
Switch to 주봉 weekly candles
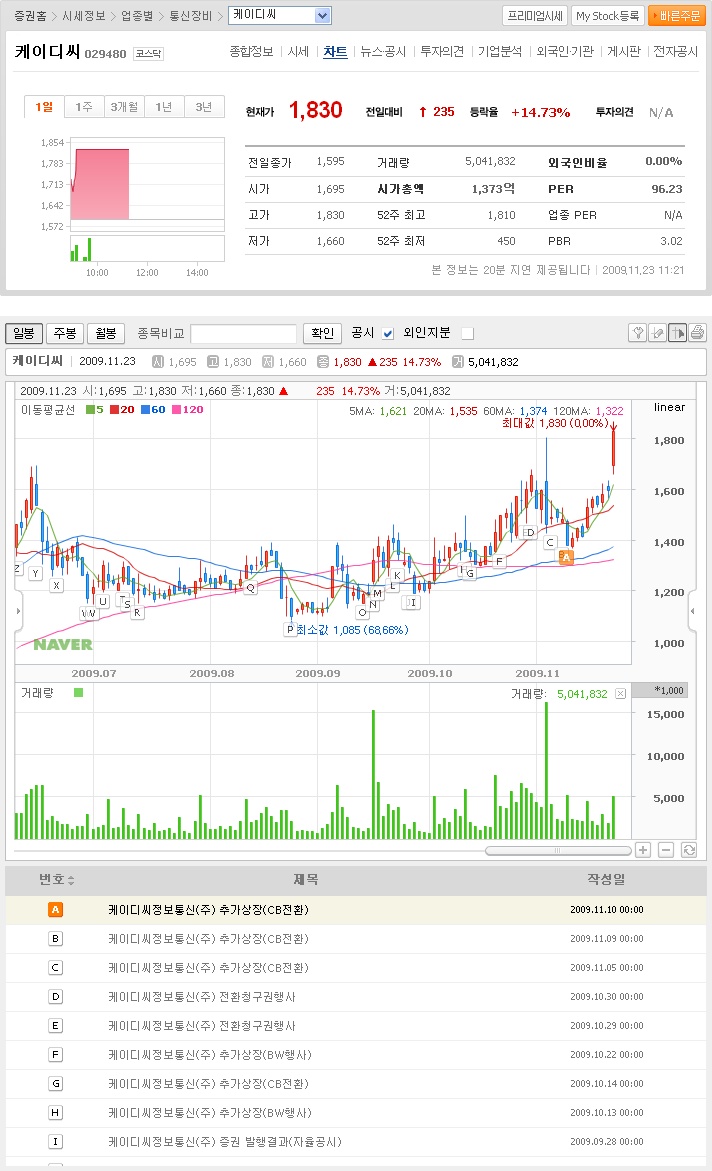pos(65,333)
